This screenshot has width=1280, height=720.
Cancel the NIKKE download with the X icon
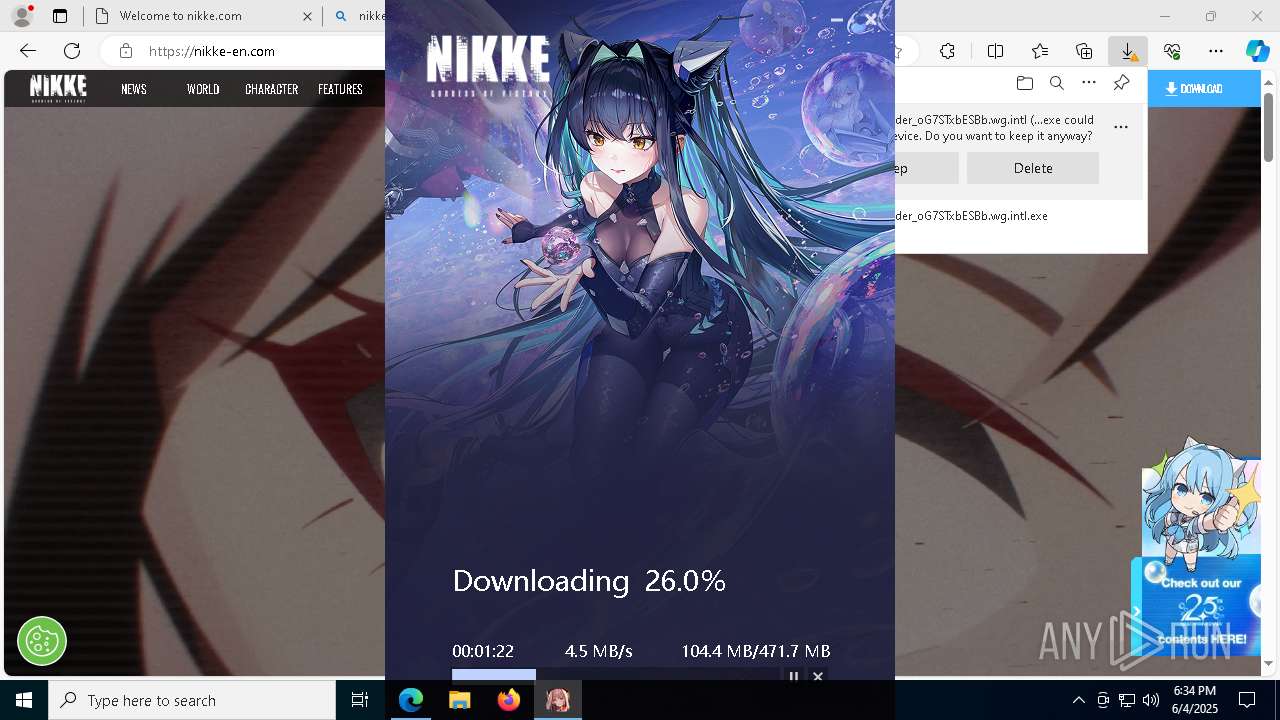(x=818, y=677)
